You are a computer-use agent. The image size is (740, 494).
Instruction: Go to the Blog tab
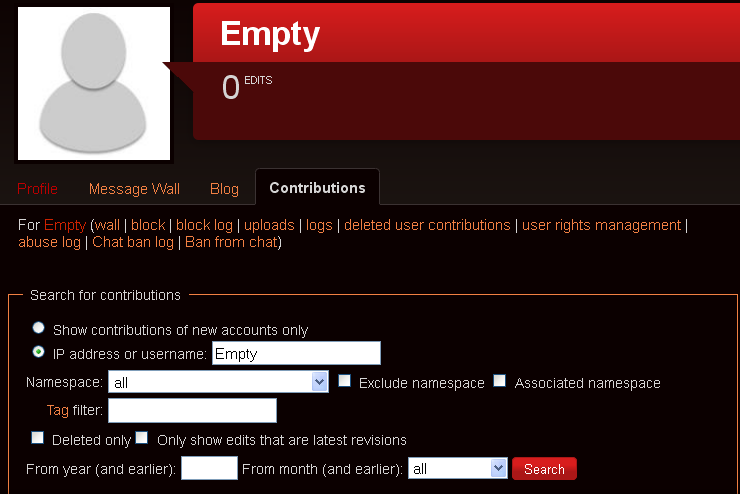click(224, 189)
